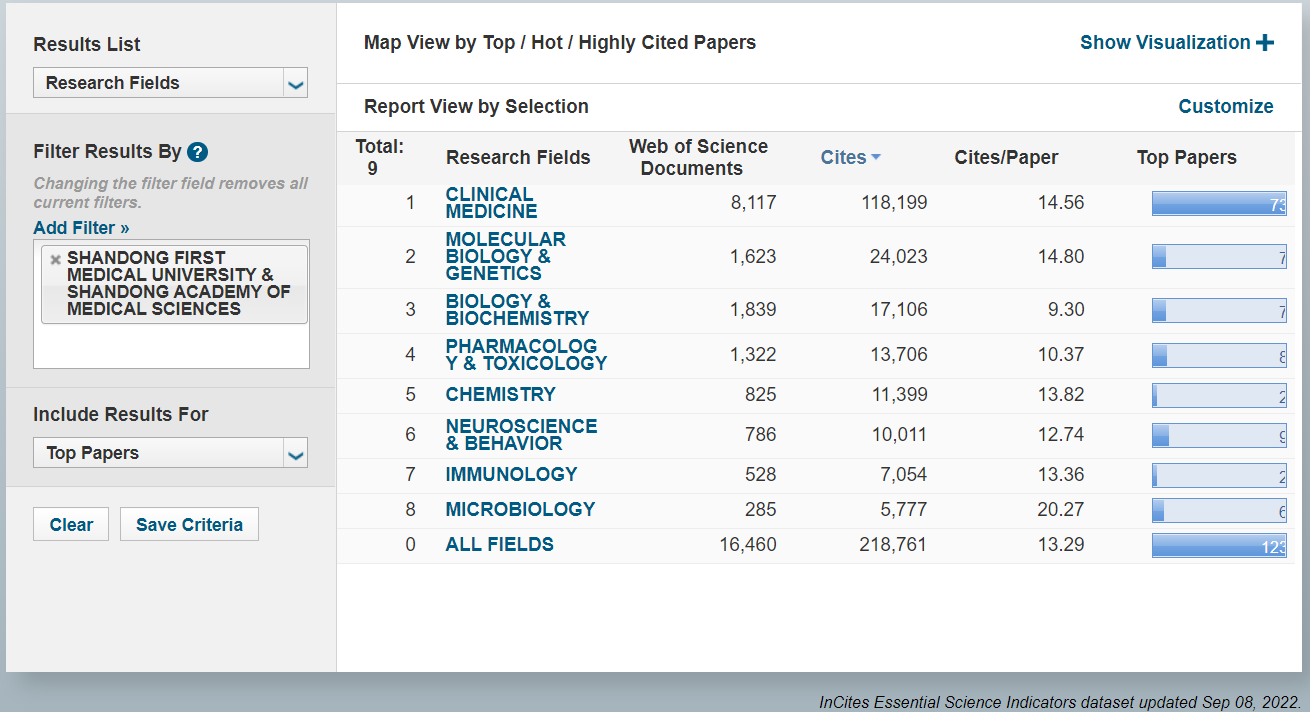Open Pharmacology & Toxicology field link

(525, 355)
